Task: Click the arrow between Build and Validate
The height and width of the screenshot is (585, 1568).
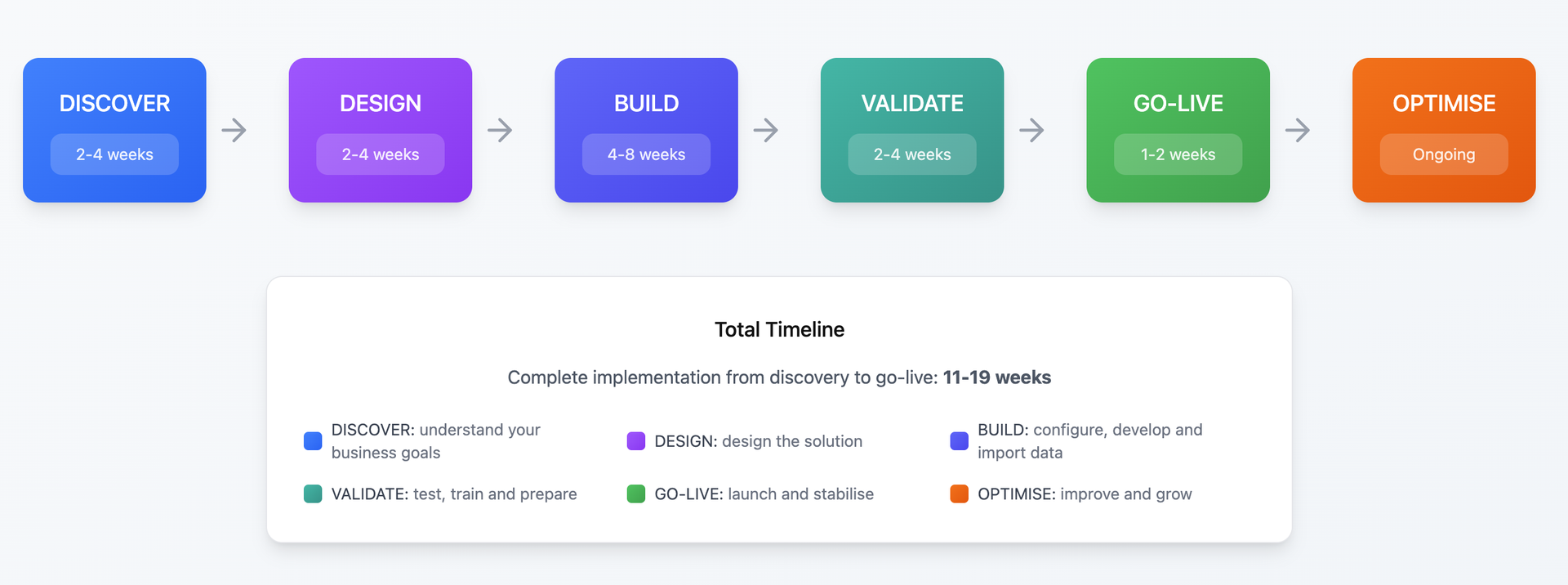Action: pyautogui.click(x=766, y=130)
